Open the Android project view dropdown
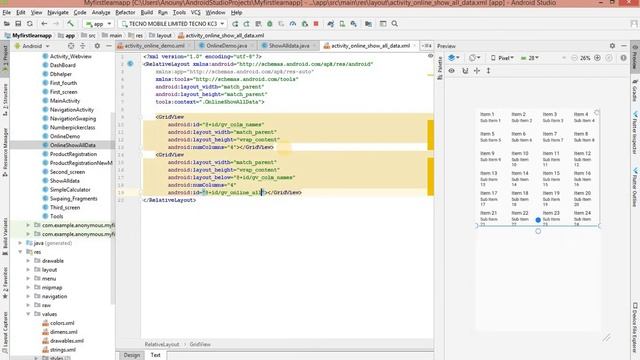This screenshot has width=640, height=360. [x=32, y=46]
